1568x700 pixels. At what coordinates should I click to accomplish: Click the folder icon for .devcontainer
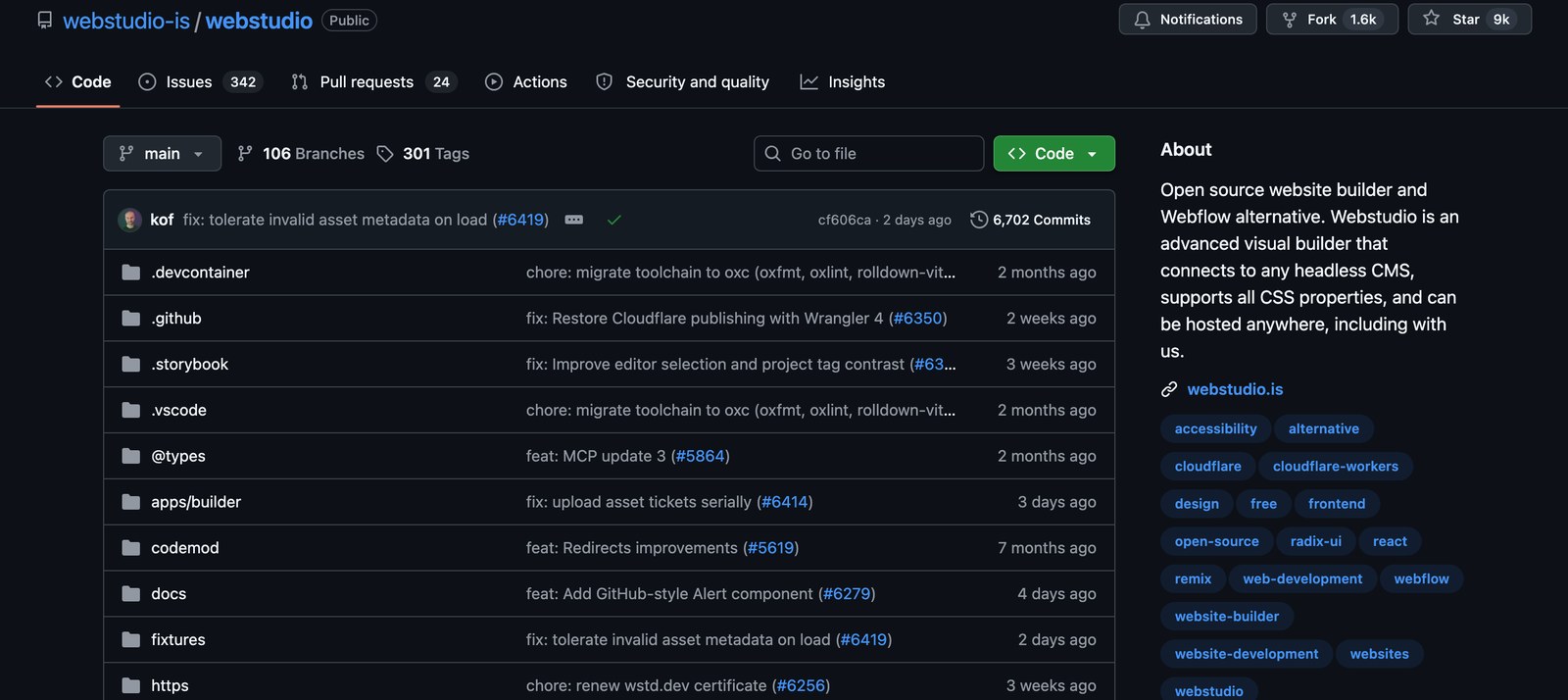pos(130,272)
